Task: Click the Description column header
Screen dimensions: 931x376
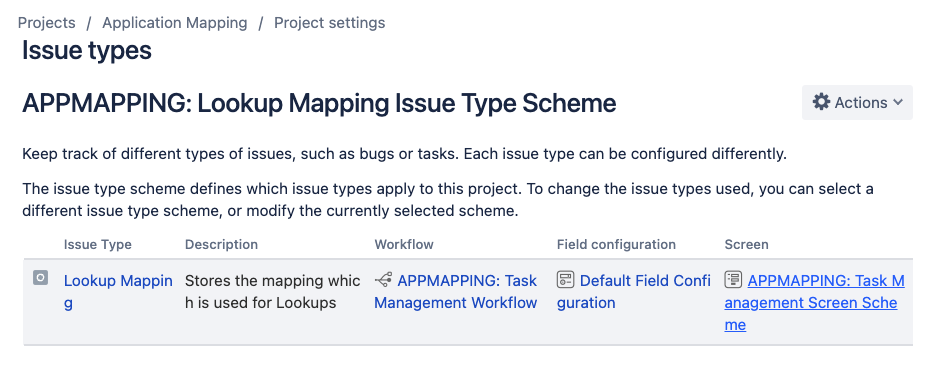Action: point(221,245)
